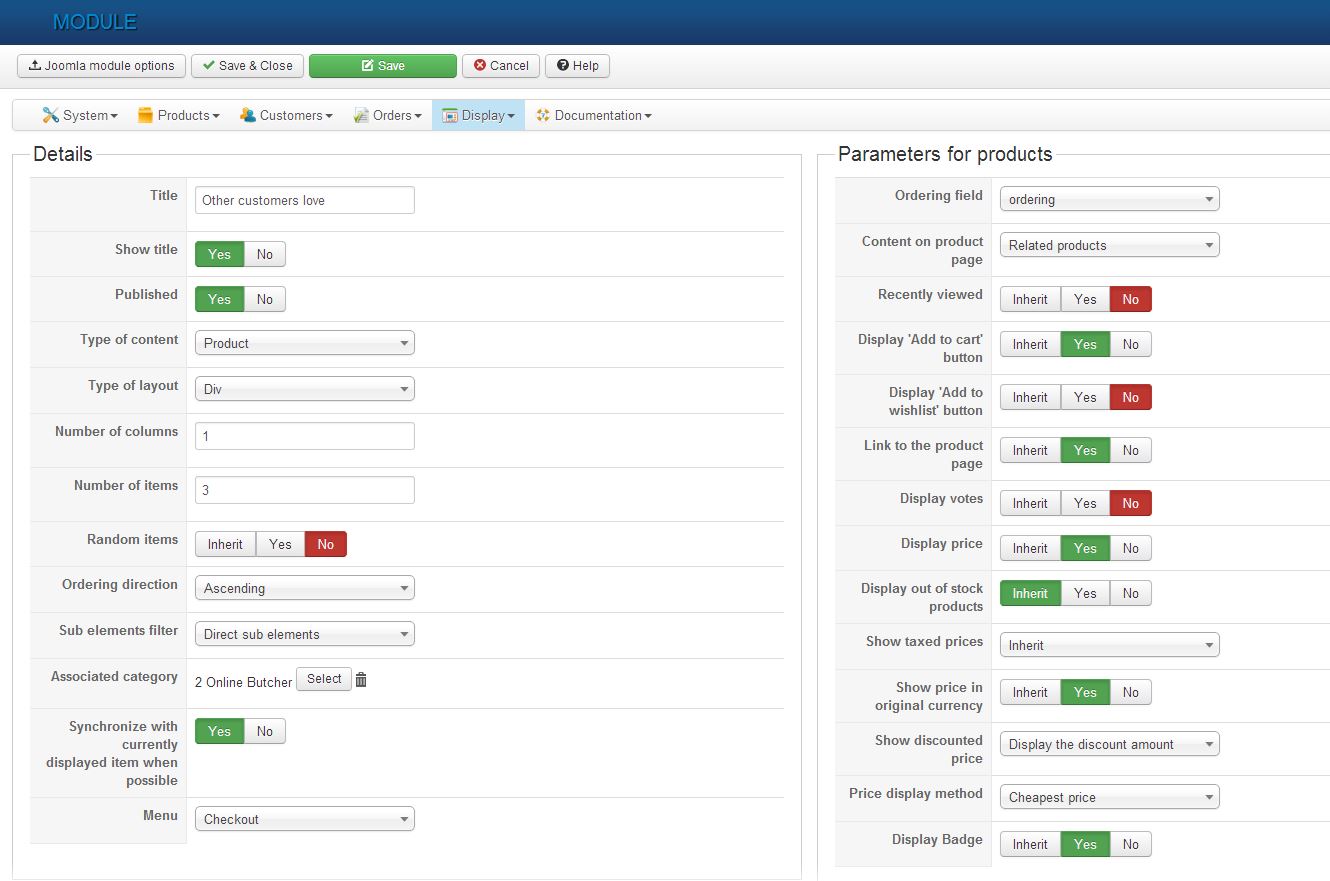Screen dimensions: 1330x881
Task: Set Synchronize with displayed item to No
Action: point(265,731)
